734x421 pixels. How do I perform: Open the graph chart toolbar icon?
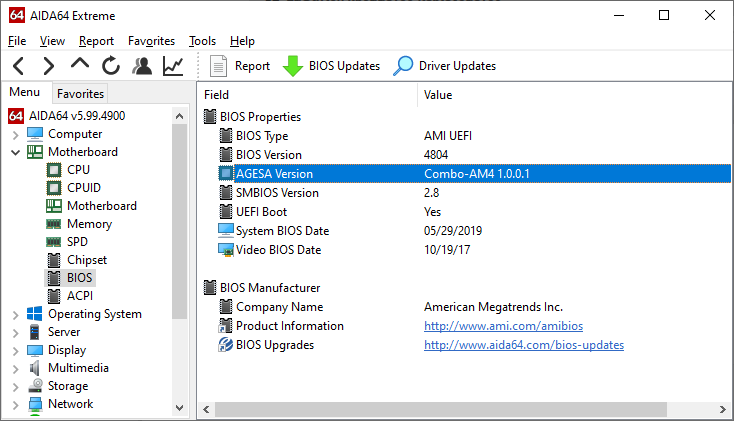coord(173,66)
